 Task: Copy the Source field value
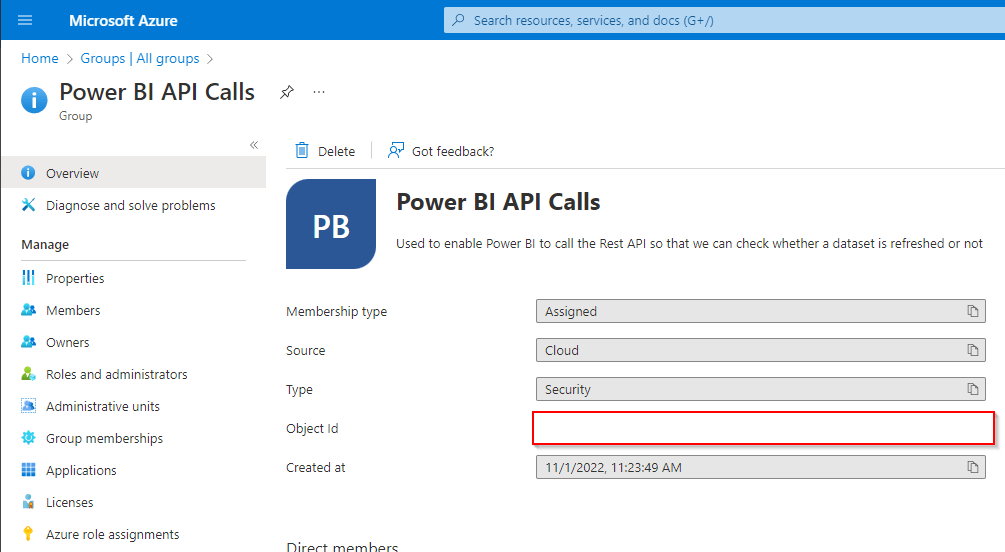972,351
